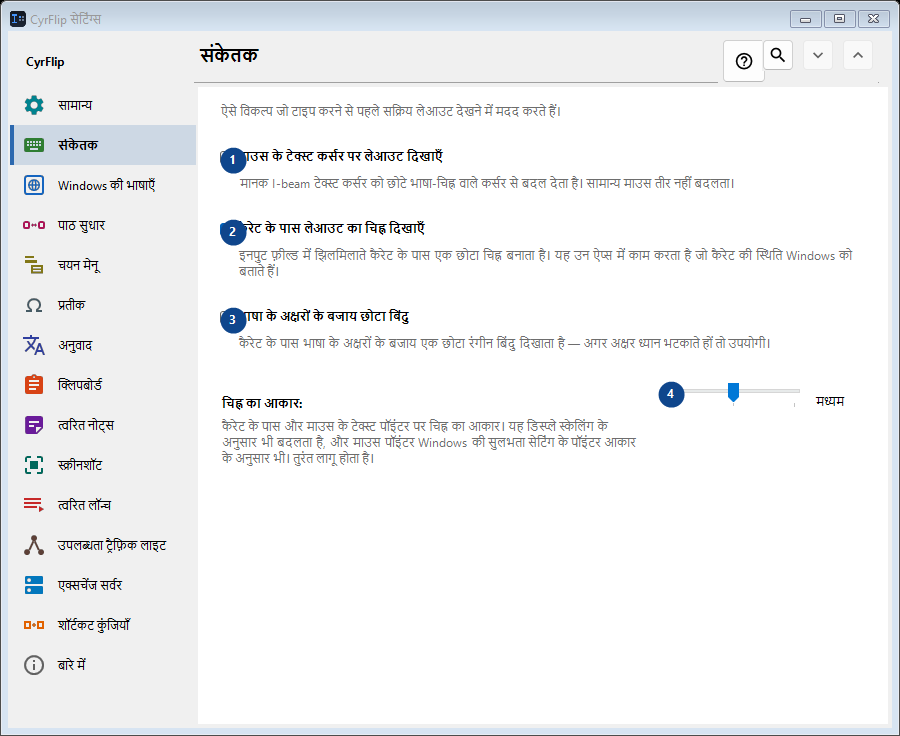The height and width of the screenshot is (736, 900).
Task: Open the अनुवाद translate icon
Action: click(x=34, y=345)
